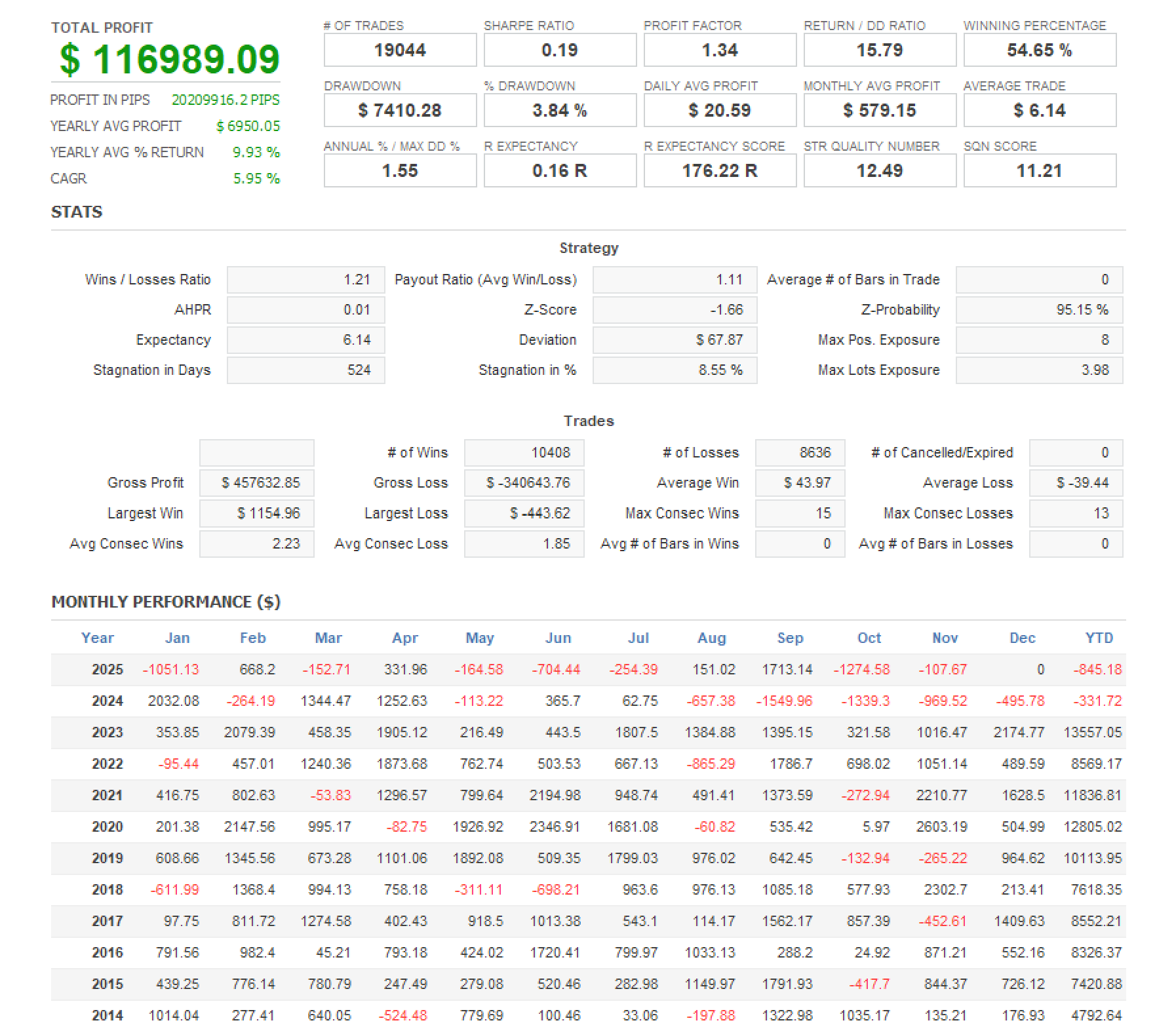Click the total profit value $ 116989.09
Screen dimensions: 1176x1029
pyautogui.click(x=170, y=60)
